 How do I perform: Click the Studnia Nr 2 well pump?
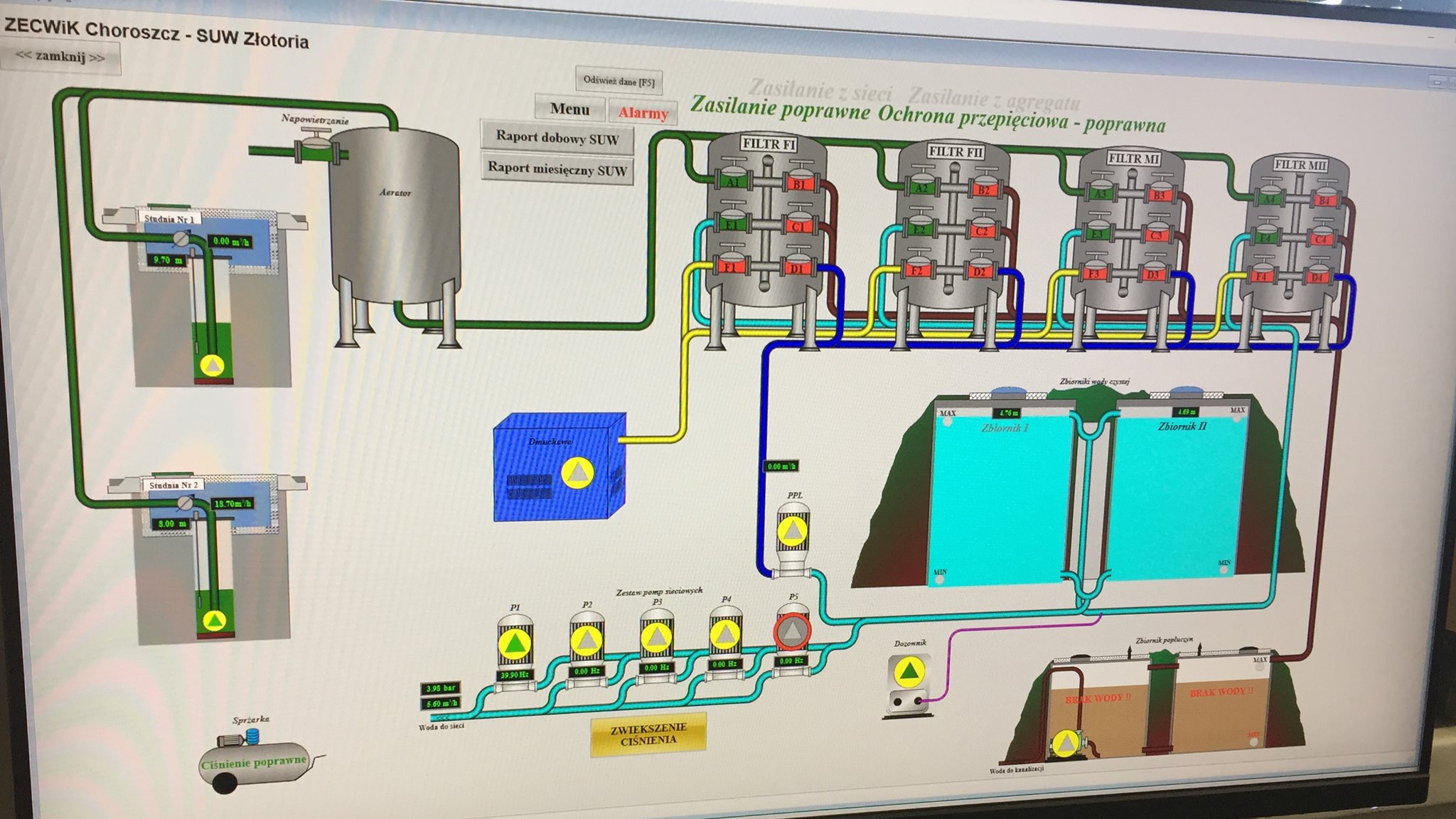coord(214,621)
